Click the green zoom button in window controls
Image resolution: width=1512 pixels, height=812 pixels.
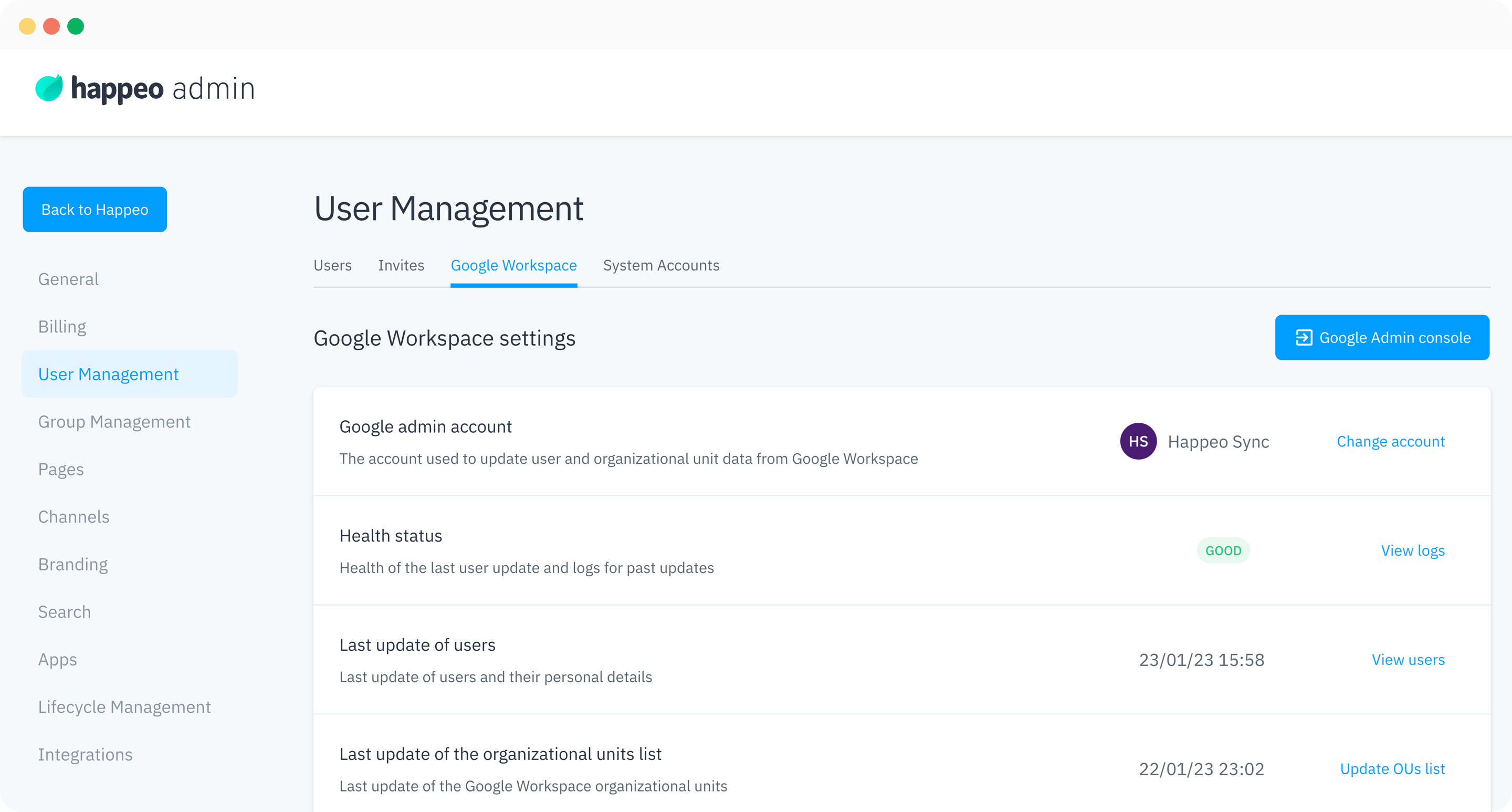click(x=75, y=26)
